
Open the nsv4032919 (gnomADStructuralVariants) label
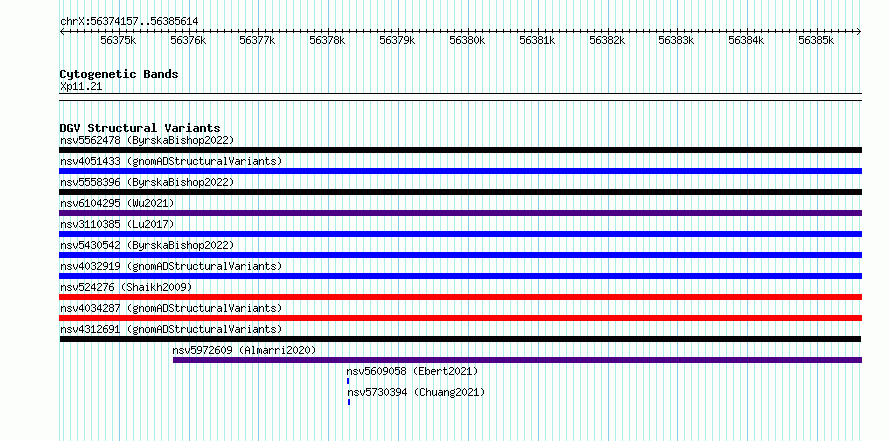[171, 266]
